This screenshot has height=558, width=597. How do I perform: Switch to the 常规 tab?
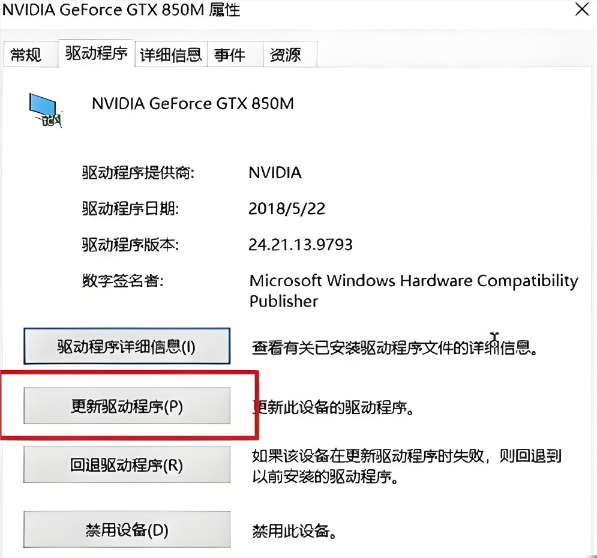pos(26,55)
